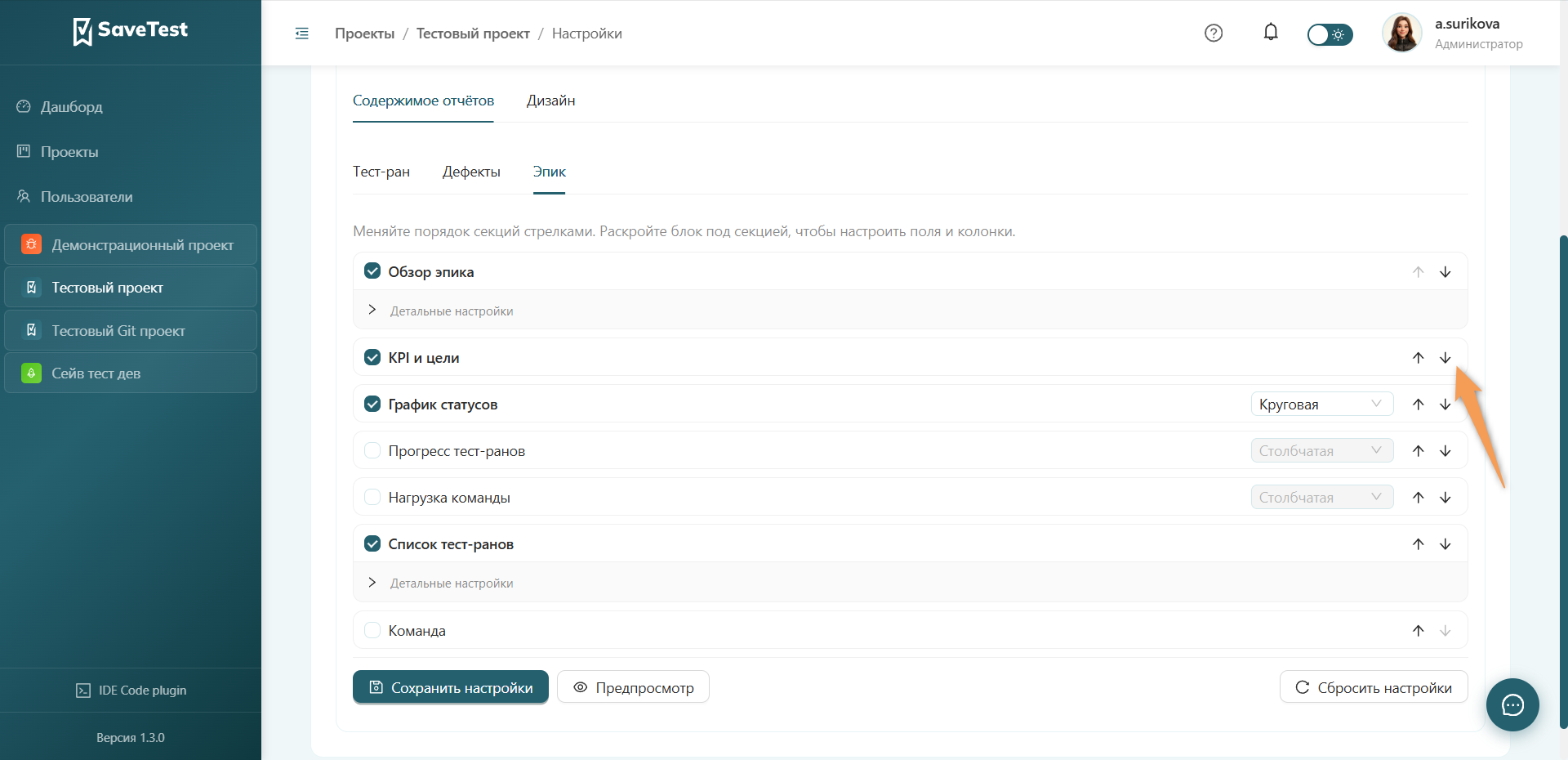
Task: Switch to the 'Дефекты' tab
Action: click(471, 172)
